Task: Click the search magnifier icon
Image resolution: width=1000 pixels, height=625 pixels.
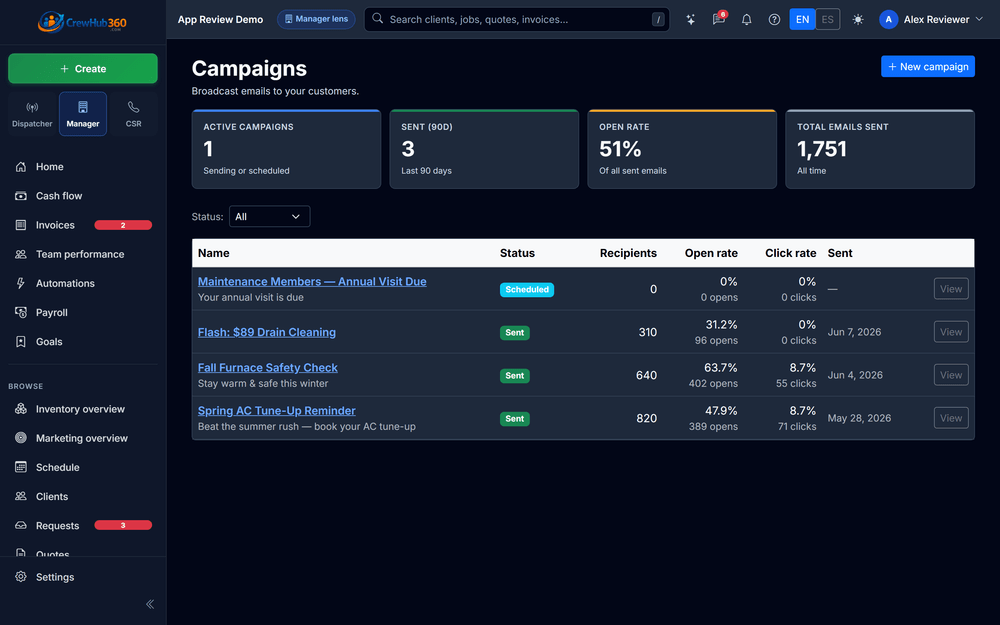Action: click(x=378, y=18)
